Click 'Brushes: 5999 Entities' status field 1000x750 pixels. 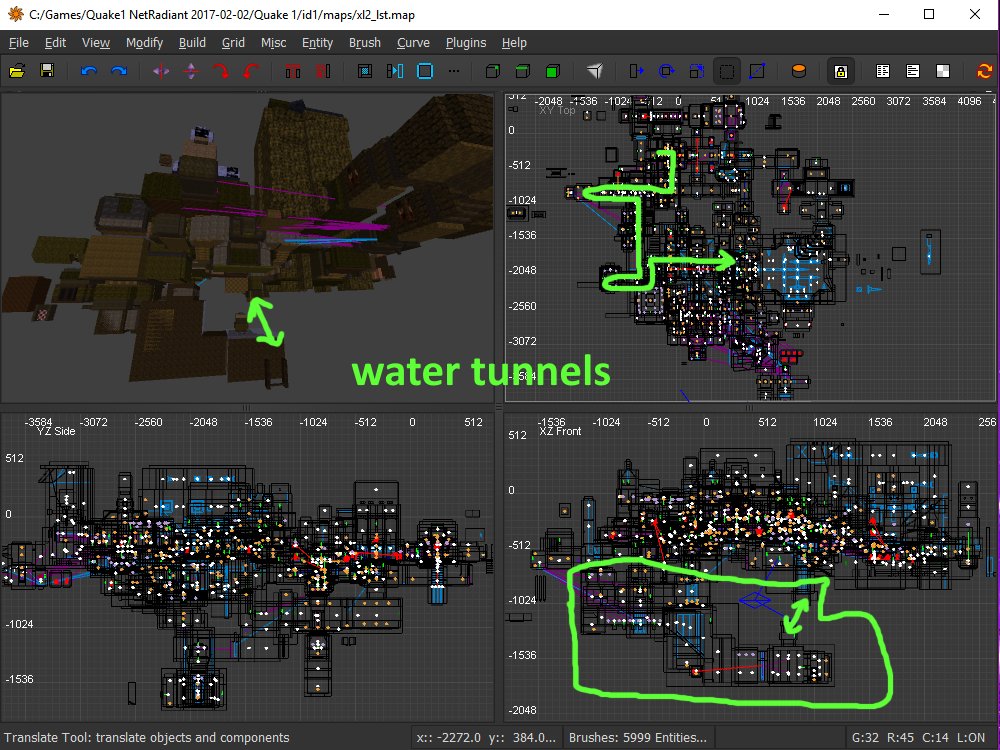click(x=637, y=737)
